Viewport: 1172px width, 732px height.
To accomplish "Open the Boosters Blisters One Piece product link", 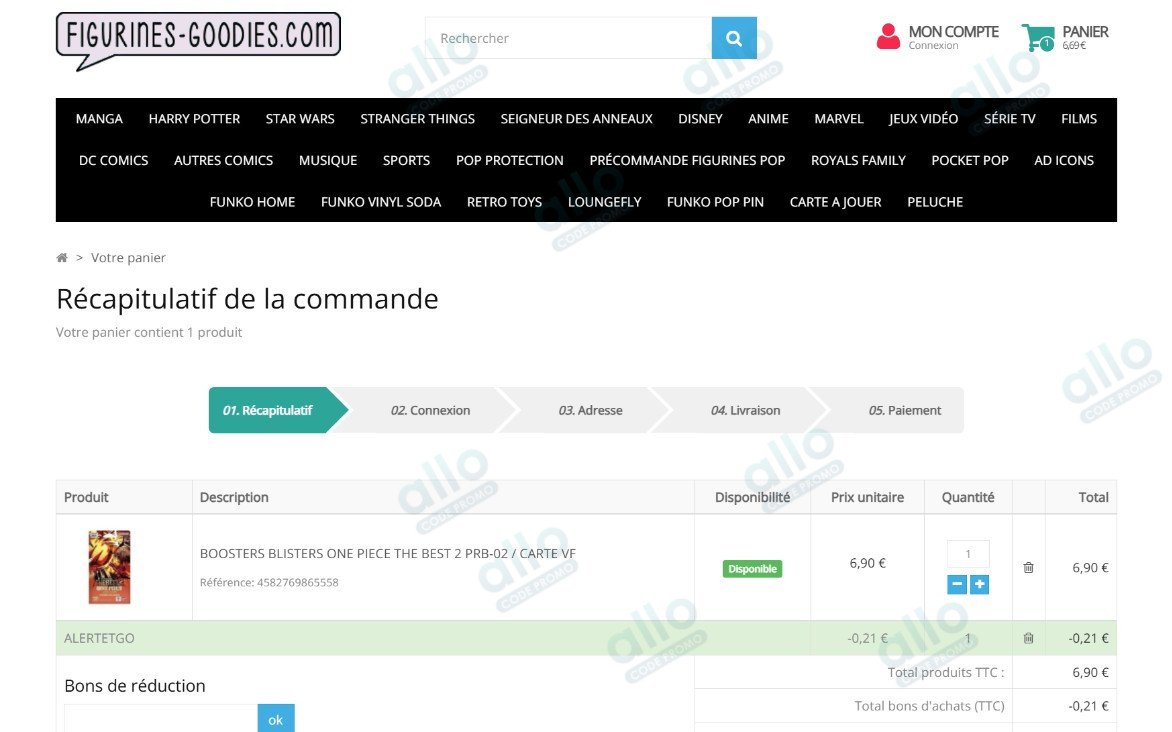I will point(387,553).
